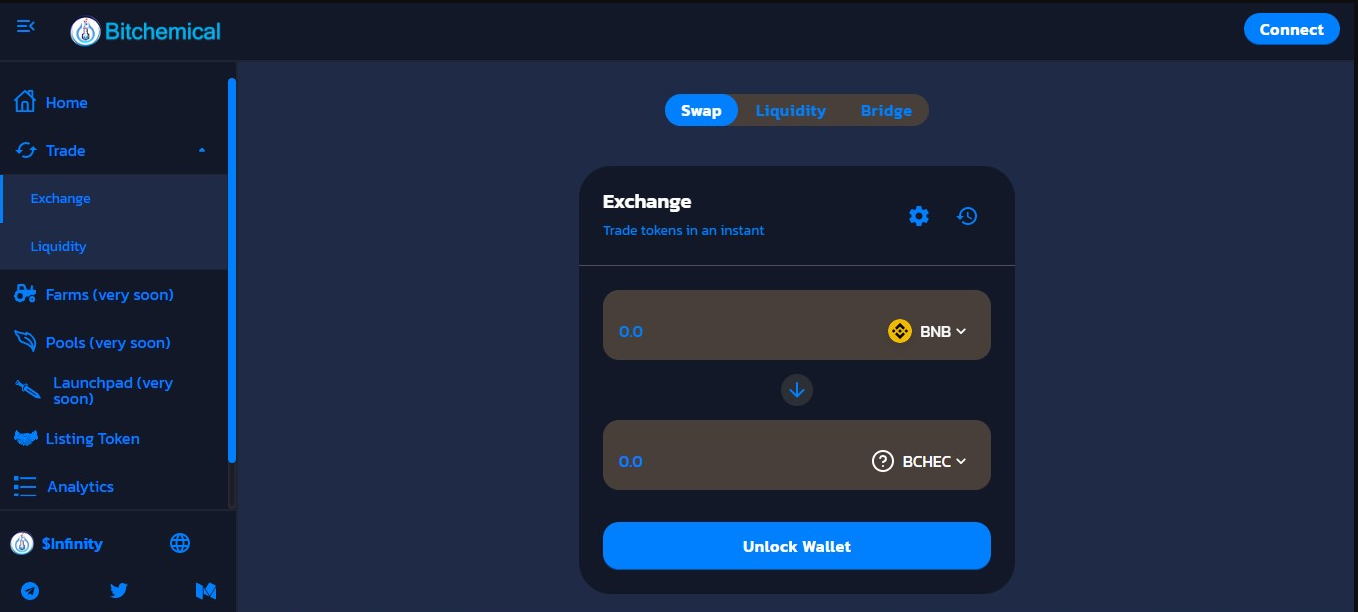The height and width of the screenshot is (612, 1358).
Task: Collapse the sidebar using the menu icon
Action: (26, 26)
